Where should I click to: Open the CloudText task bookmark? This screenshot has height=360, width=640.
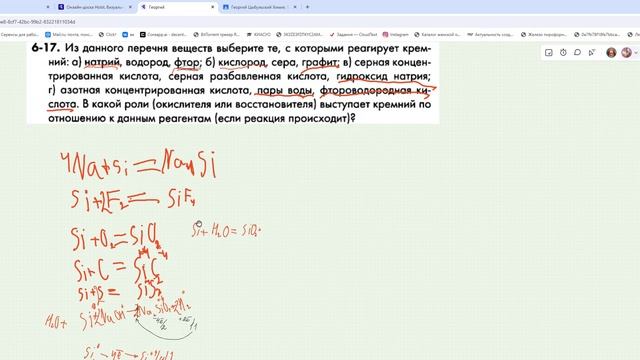(353, 35)
